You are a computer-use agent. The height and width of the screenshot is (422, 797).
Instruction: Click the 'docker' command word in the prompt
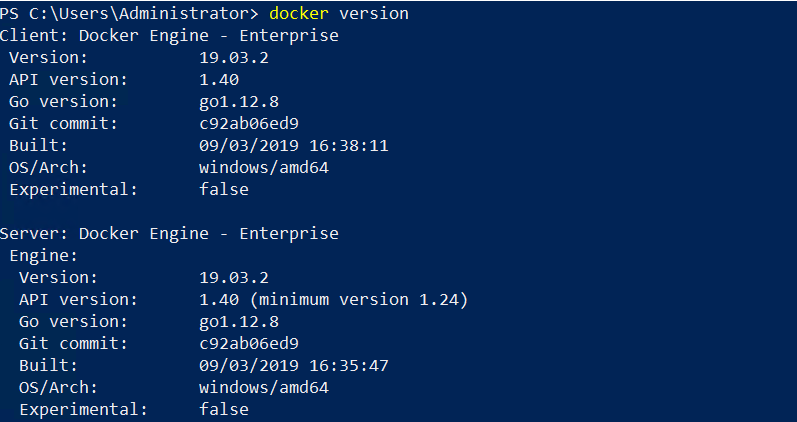point(299,13)
